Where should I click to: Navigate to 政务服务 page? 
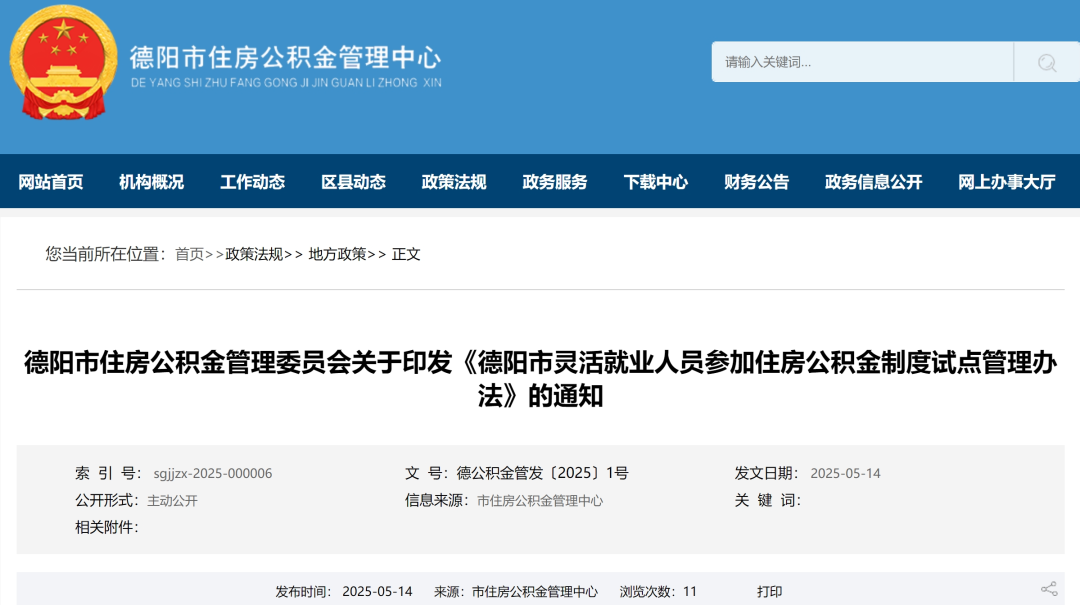tap(555, 182)
